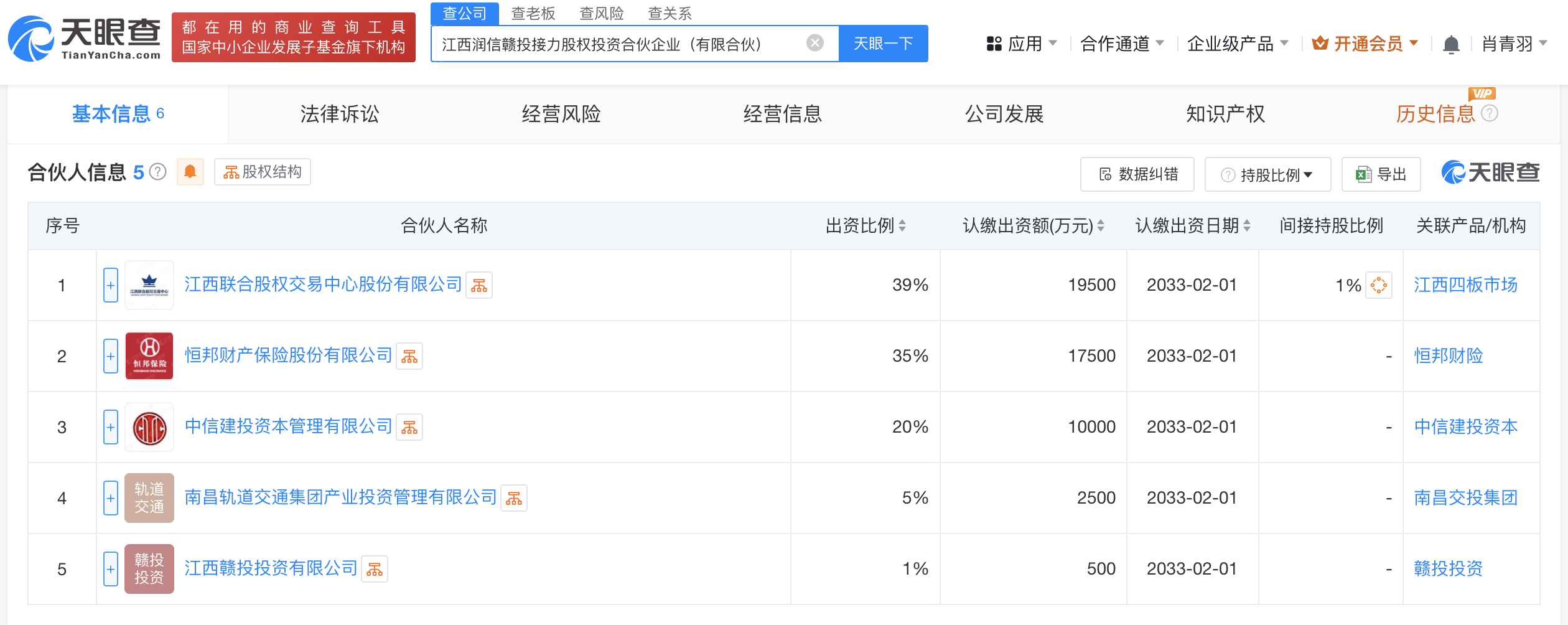Open the 合作通道 dropdown menu

tap(1122, 44)
